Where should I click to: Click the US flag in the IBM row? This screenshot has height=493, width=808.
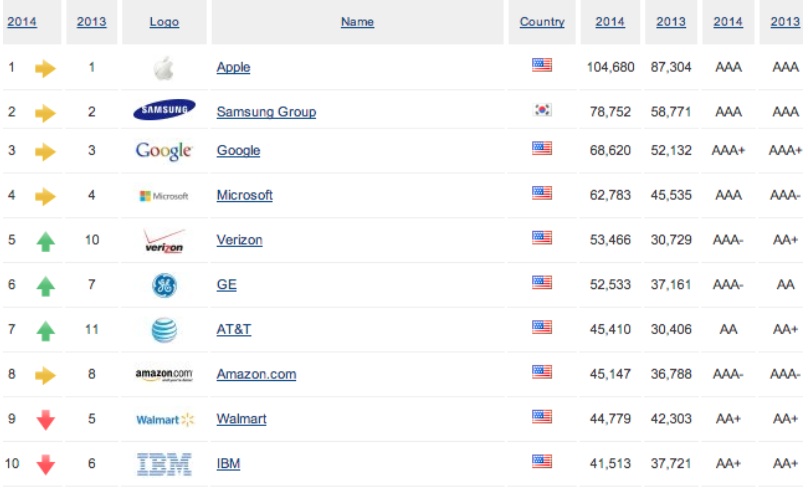[542, 461]
